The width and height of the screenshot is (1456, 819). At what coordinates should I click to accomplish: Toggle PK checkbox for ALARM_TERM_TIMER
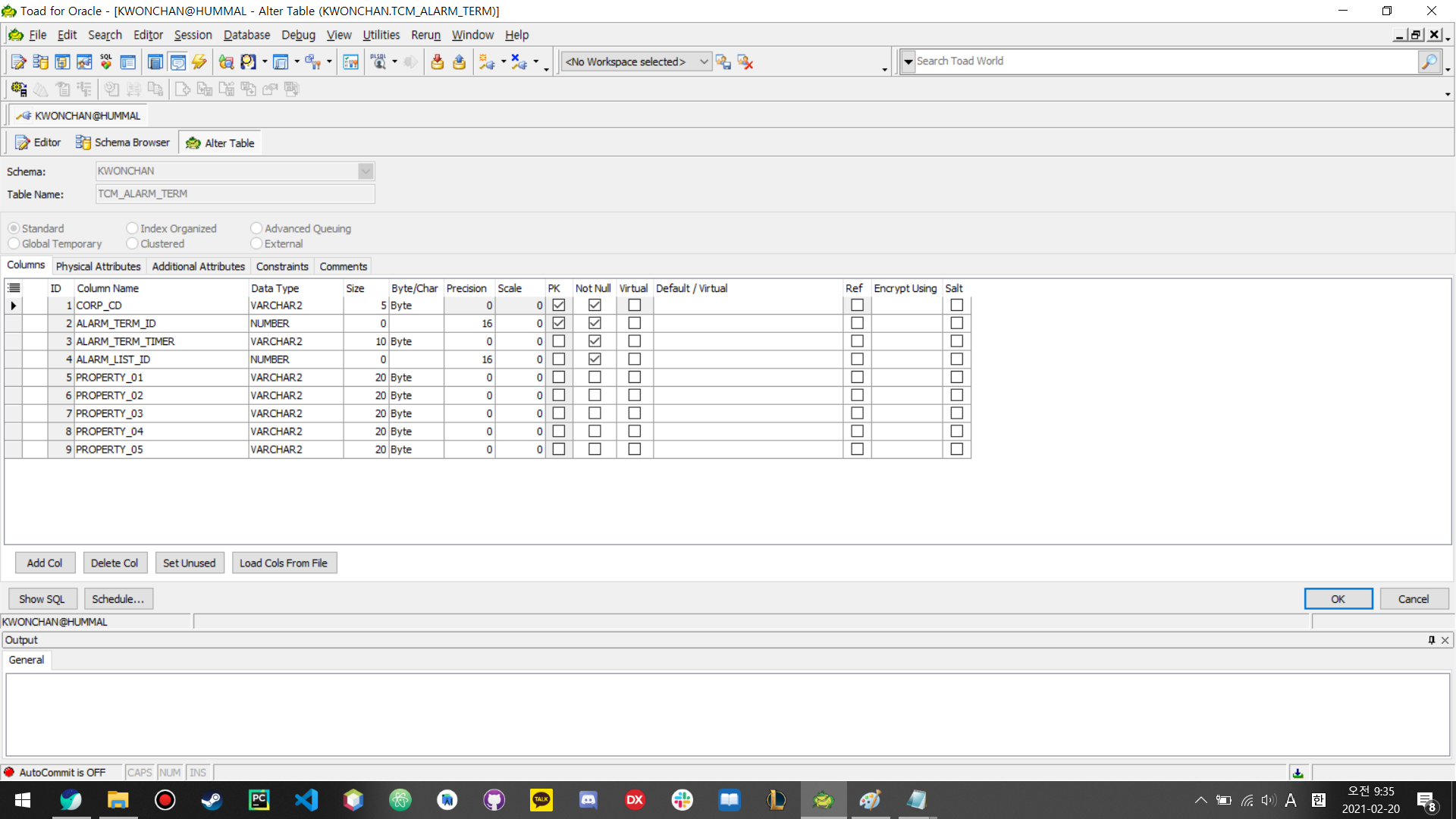tap(559, 341)
